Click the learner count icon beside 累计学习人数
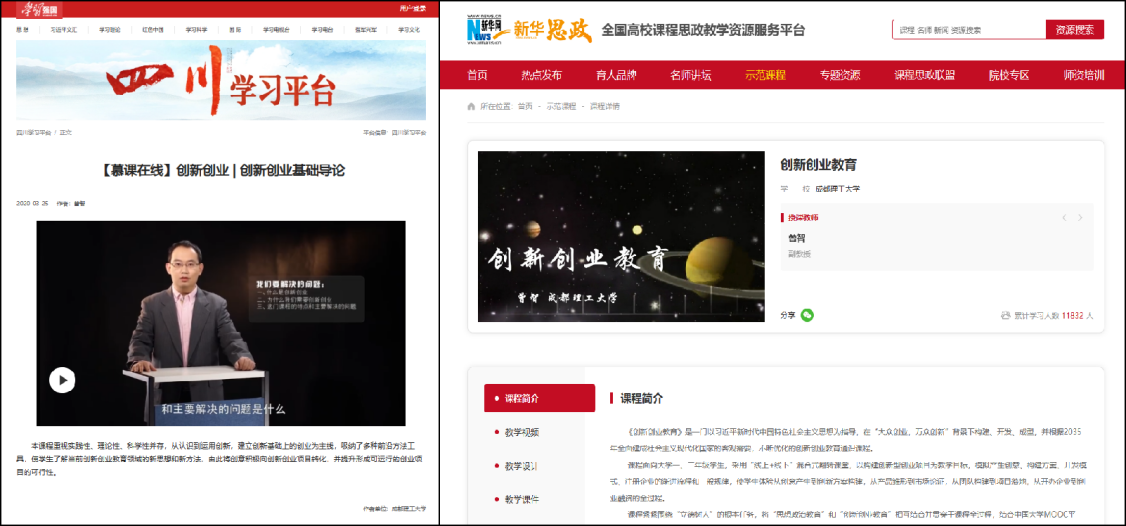Viewport: 1126px width, 526px height. 1005,315
